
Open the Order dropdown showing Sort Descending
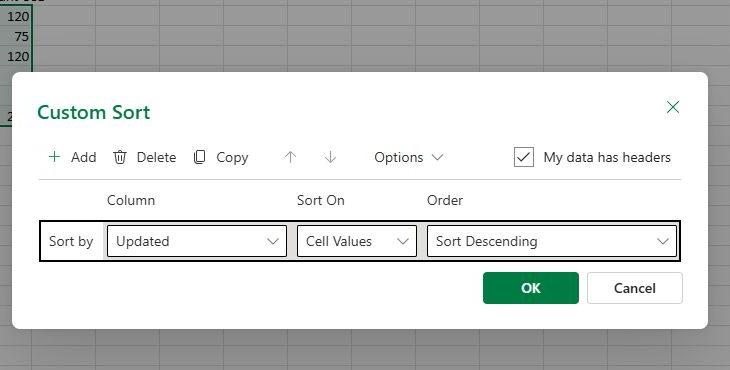tap(551, 241)
